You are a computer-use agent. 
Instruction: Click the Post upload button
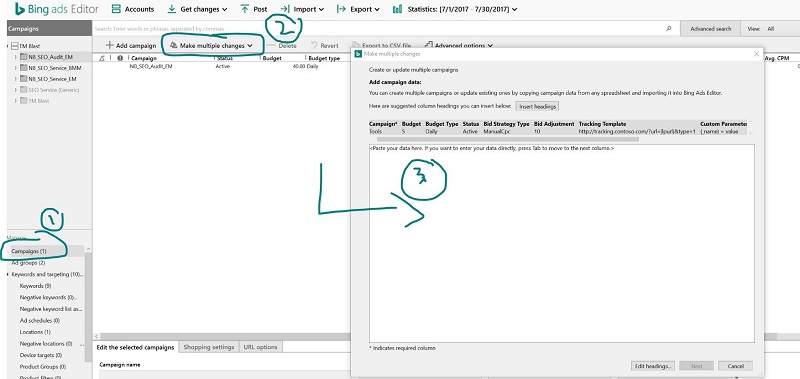[254, 9]
